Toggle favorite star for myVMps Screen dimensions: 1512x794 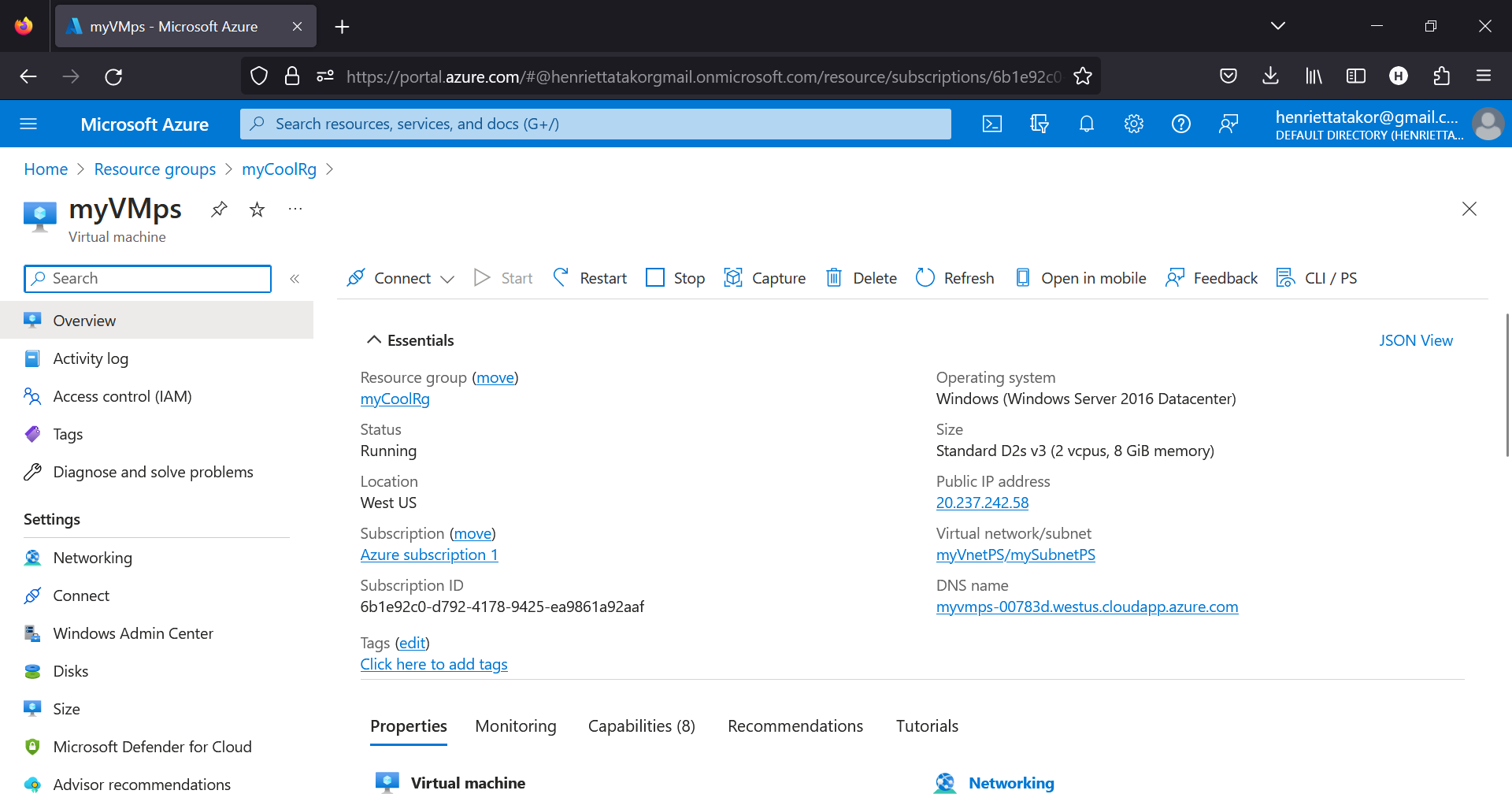pos(257,210)
